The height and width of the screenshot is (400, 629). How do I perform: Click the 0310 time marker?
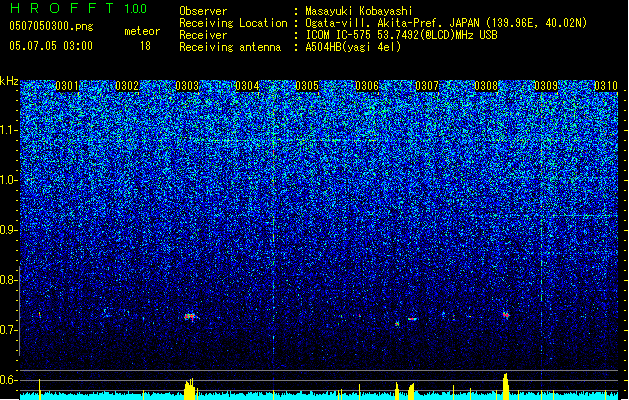(606, 86)
